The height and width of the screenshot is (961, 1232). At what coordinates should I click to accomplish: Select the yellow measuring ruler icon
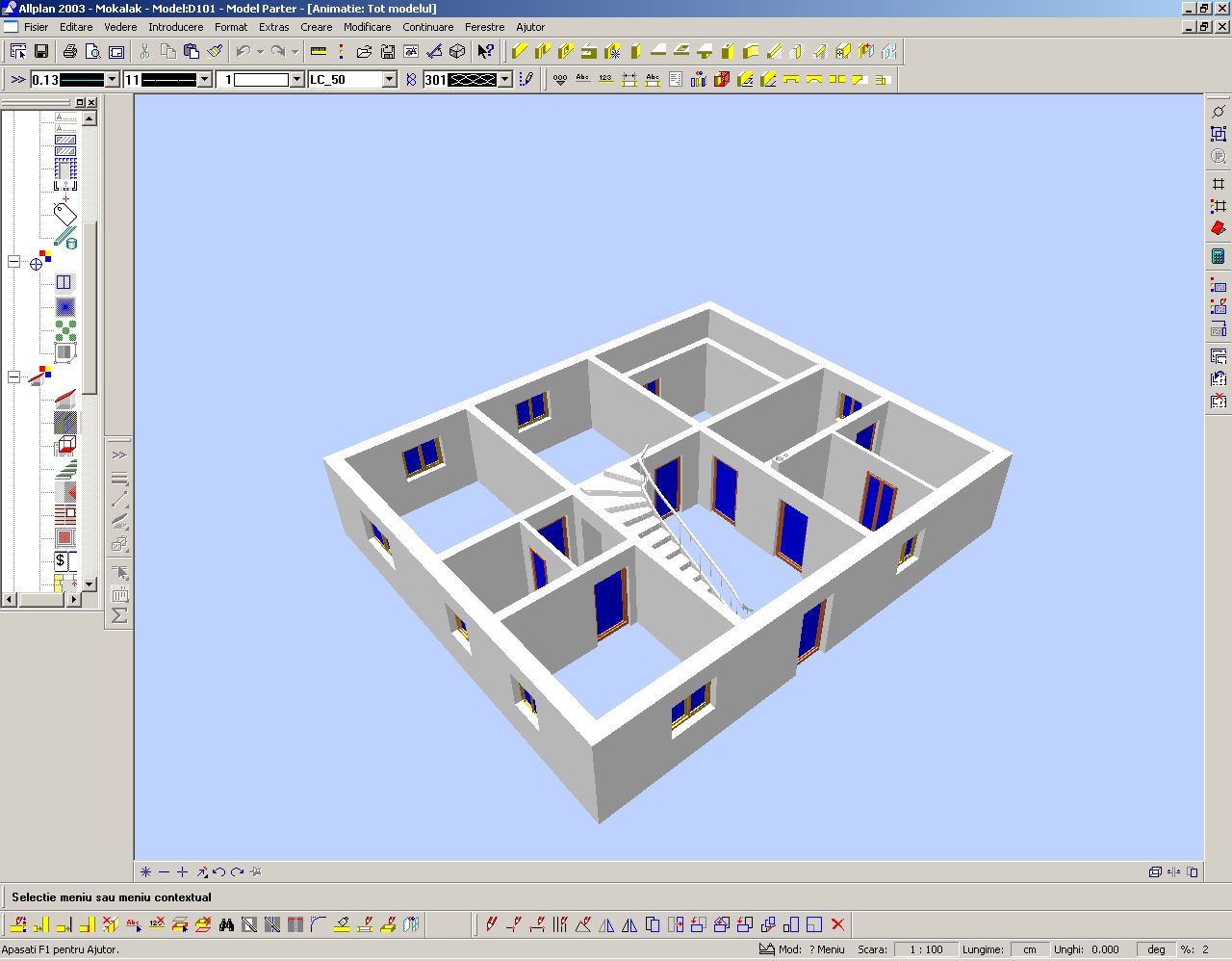[x=319, y=51]
